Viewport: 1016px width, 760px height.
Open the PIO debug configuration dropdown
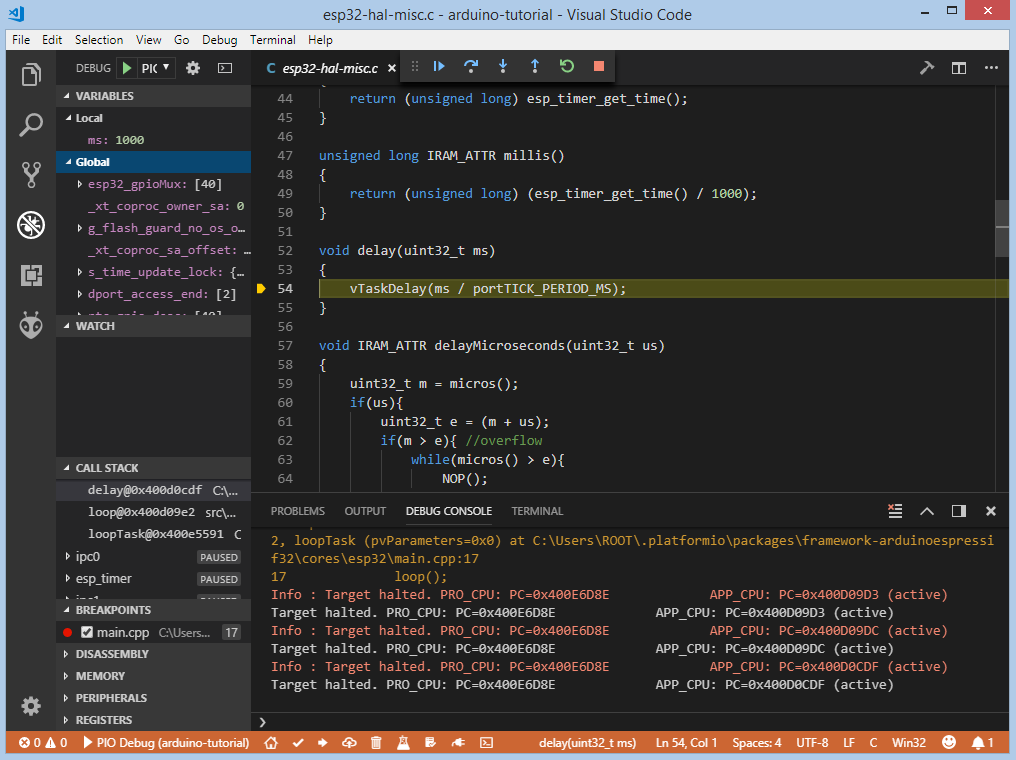(x=156, y=68)
